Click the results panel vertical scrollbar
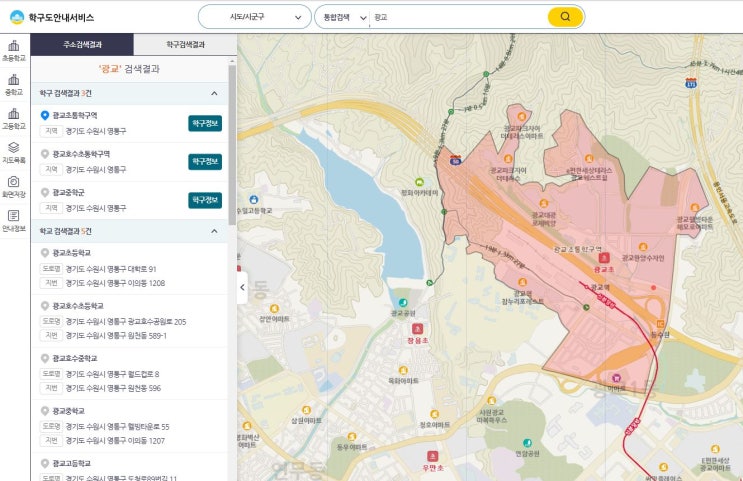 click(232, 145)
